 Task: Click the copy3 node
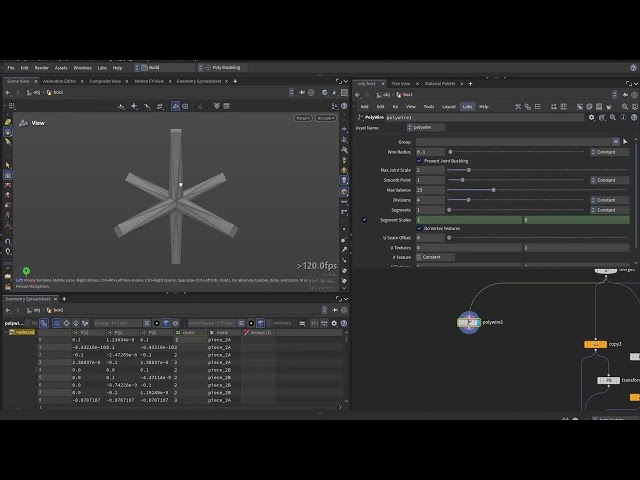click(596, 344)
